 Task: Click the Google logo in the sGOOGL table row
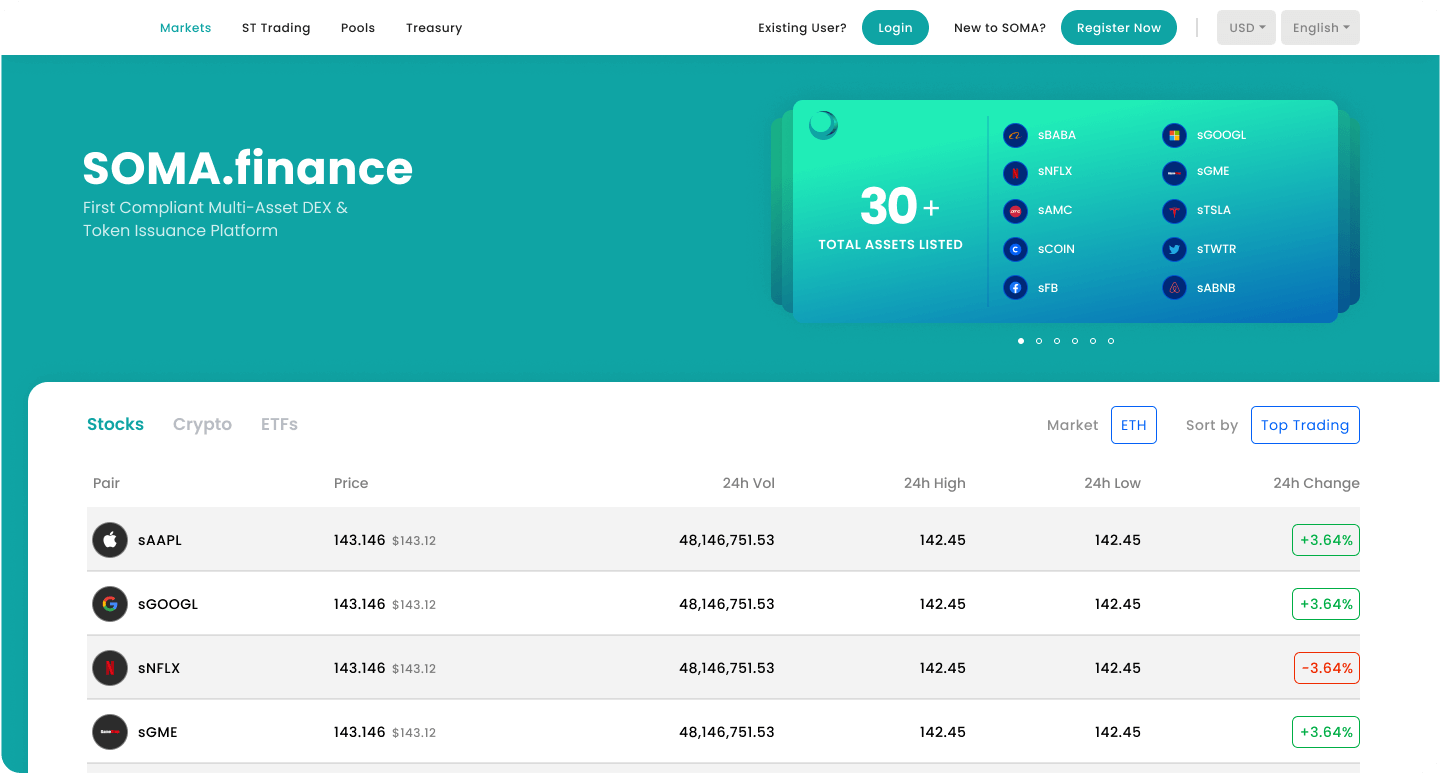click(110, 604)
